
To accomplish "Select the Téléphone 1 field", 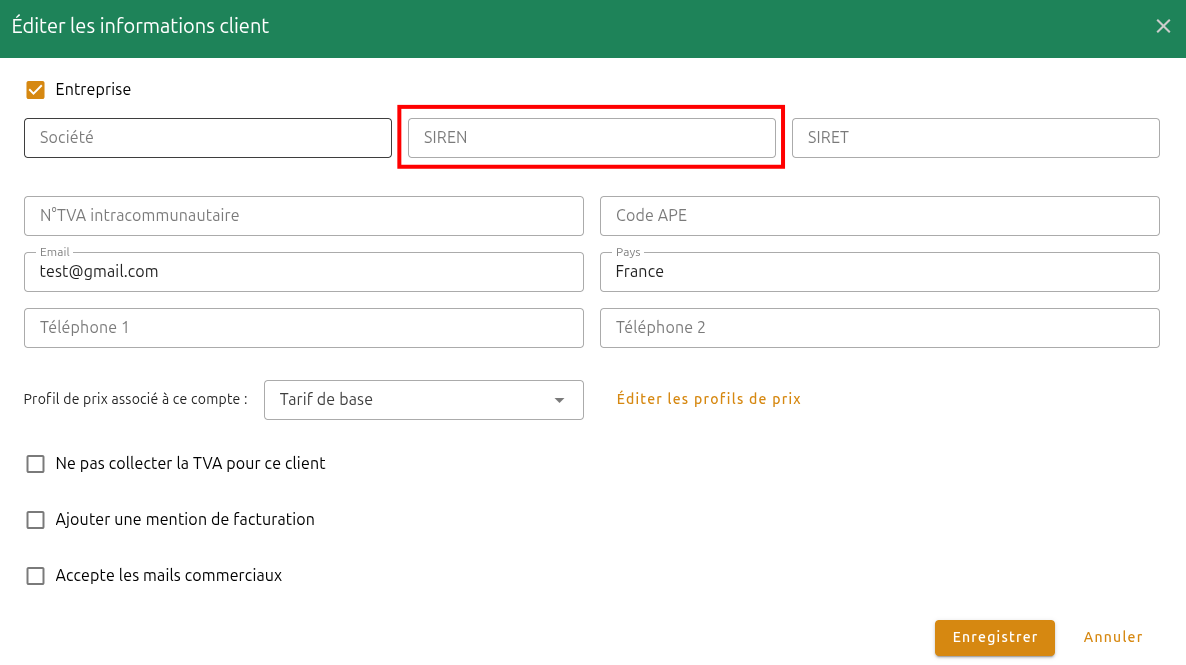I will (x=304, y=328).
